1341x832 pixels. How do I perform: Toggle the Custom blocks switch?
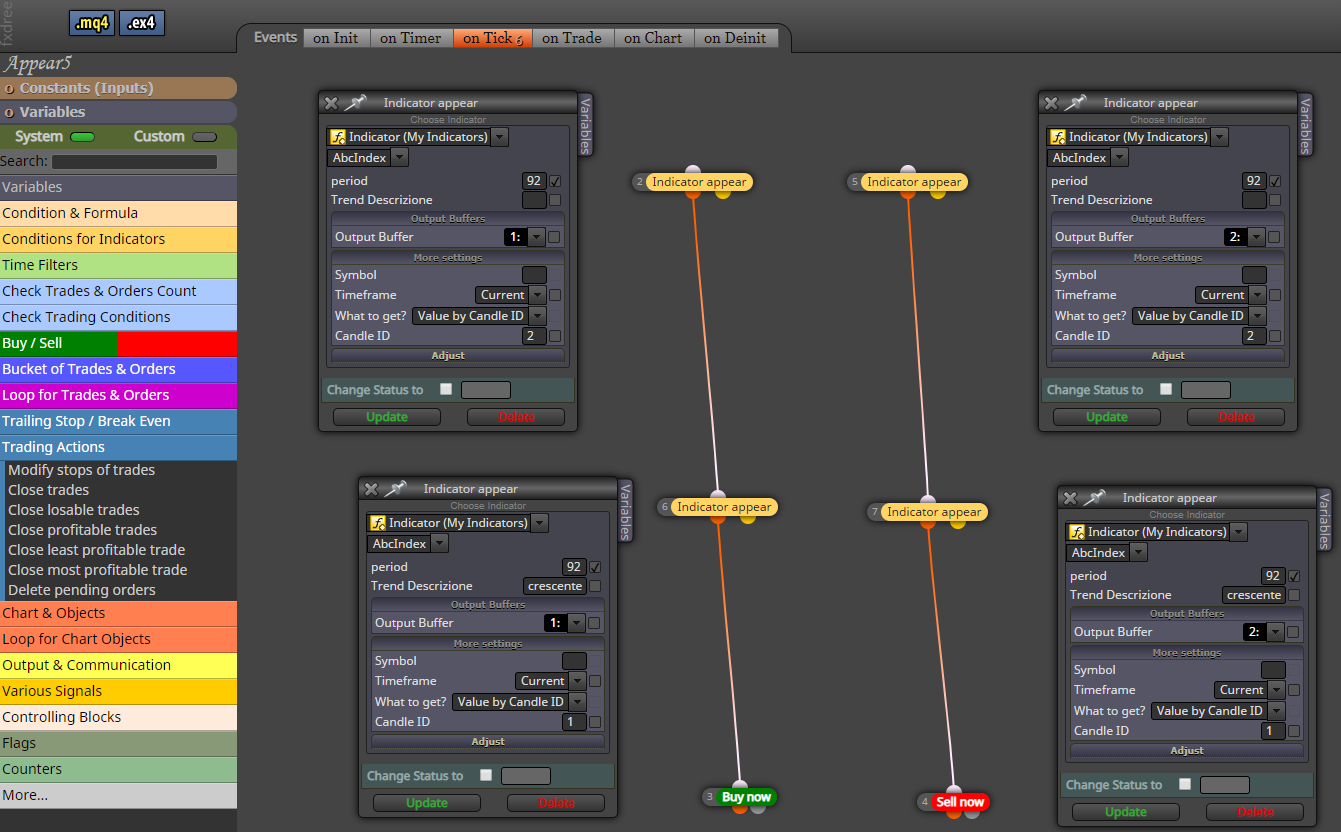(204, 137)
